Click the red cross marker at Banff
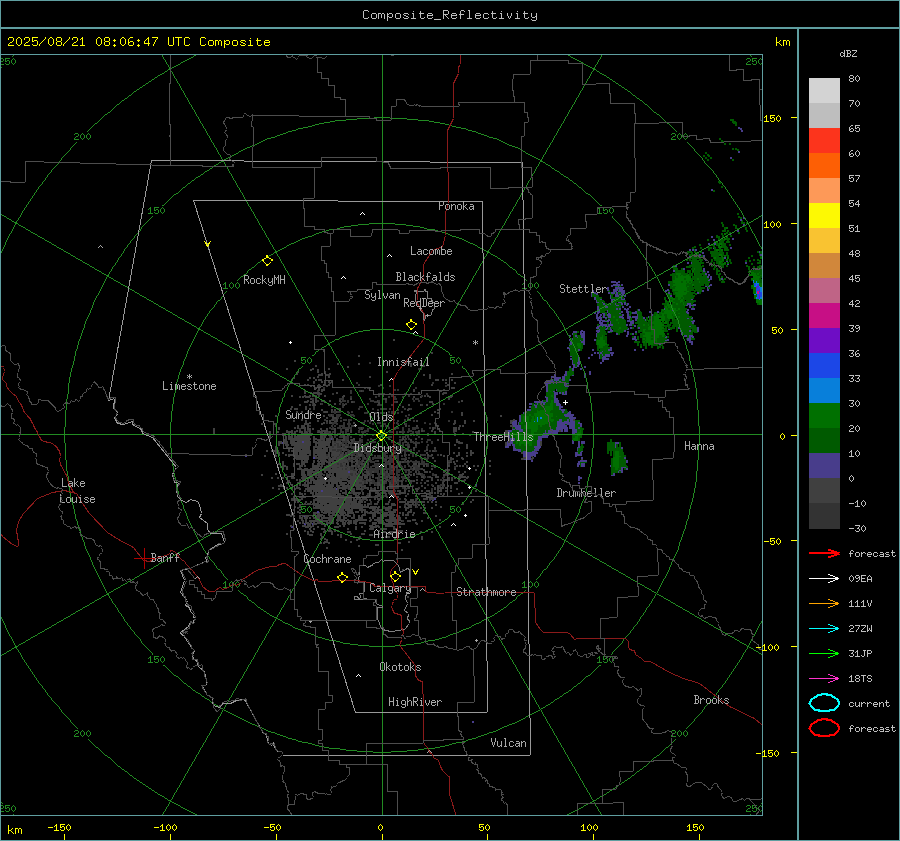 pos(143,558)
